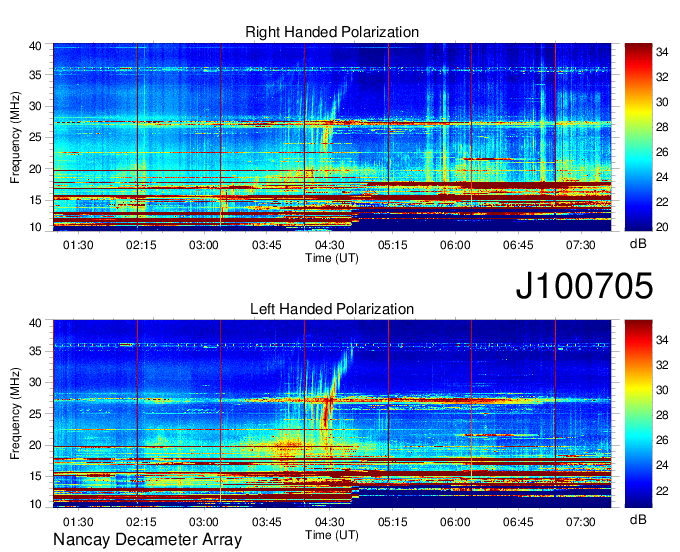Viewport: 680px width, 552px height.
Task: Click the 03:00 tick on Right Handed time axis
Action: pyautogui.click(x=204, y=245)
